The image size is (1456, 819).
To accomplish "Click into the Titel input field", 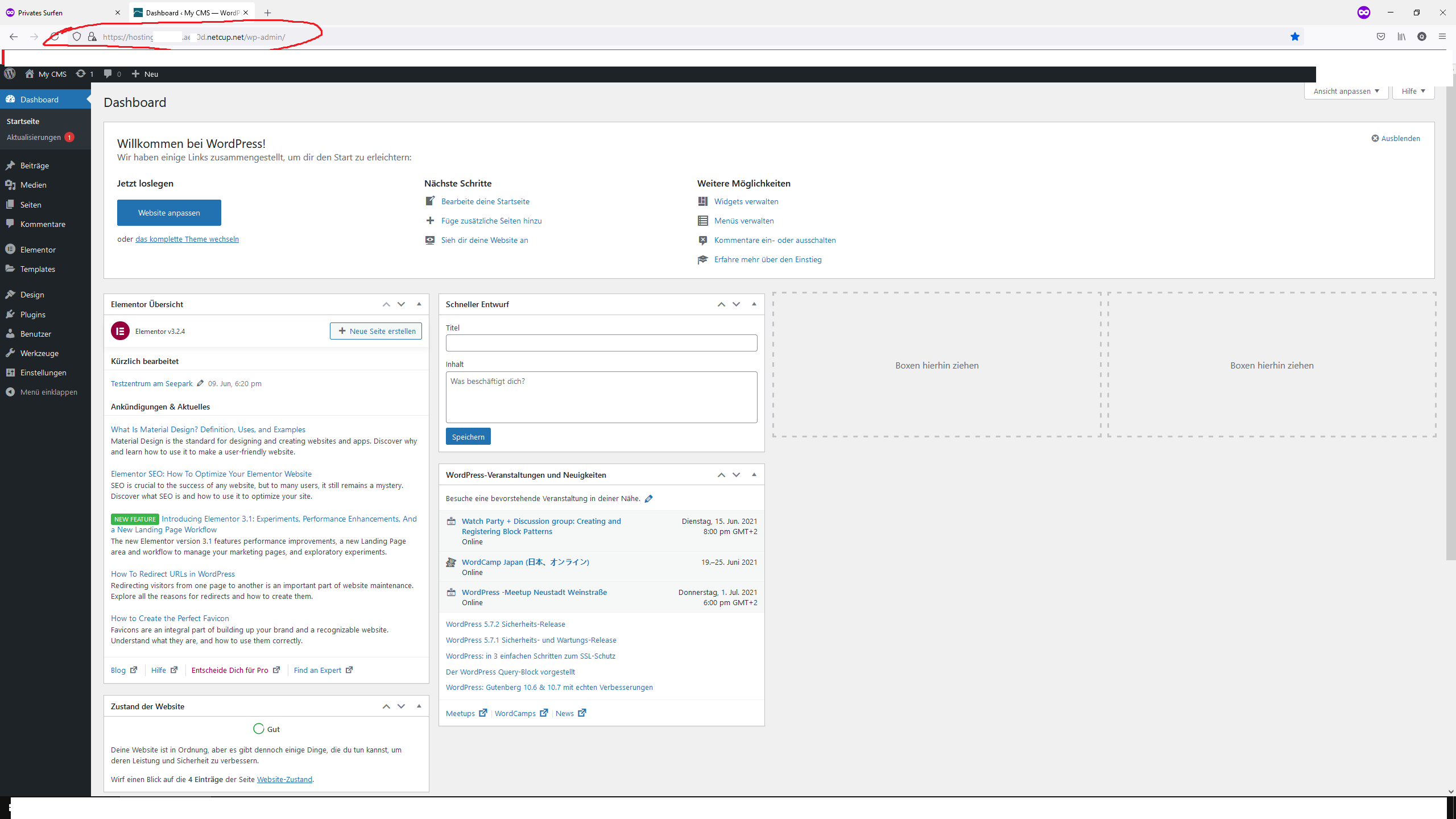I will pyautogui.click(x=601, y=343).
